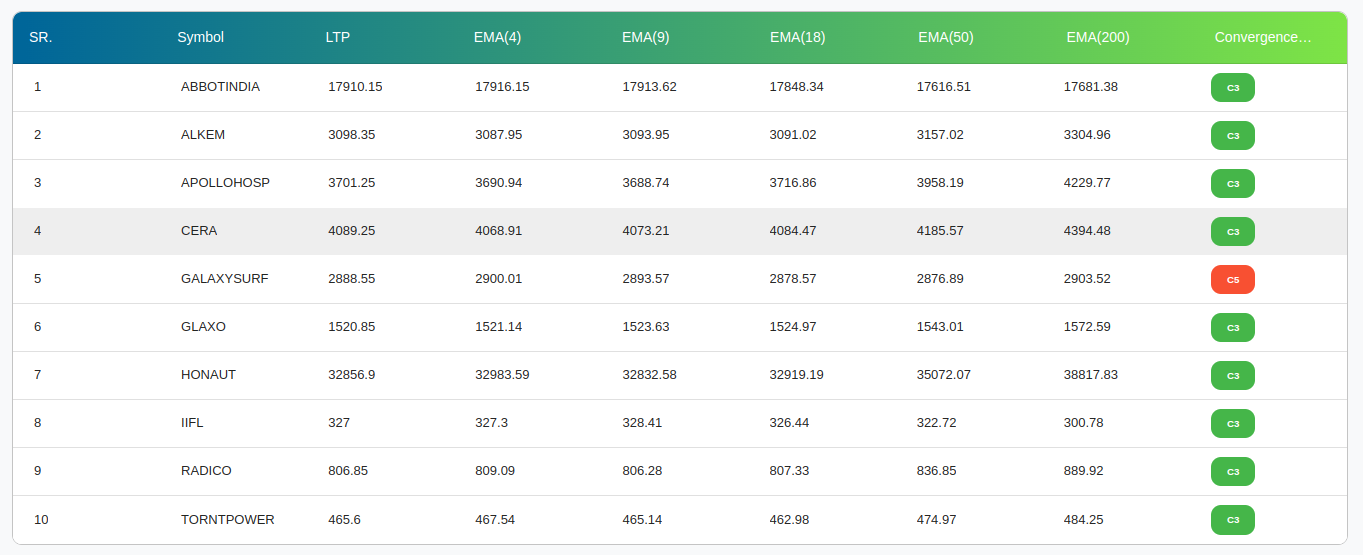Click EMA(9) value 32832.58

point(650,375)
